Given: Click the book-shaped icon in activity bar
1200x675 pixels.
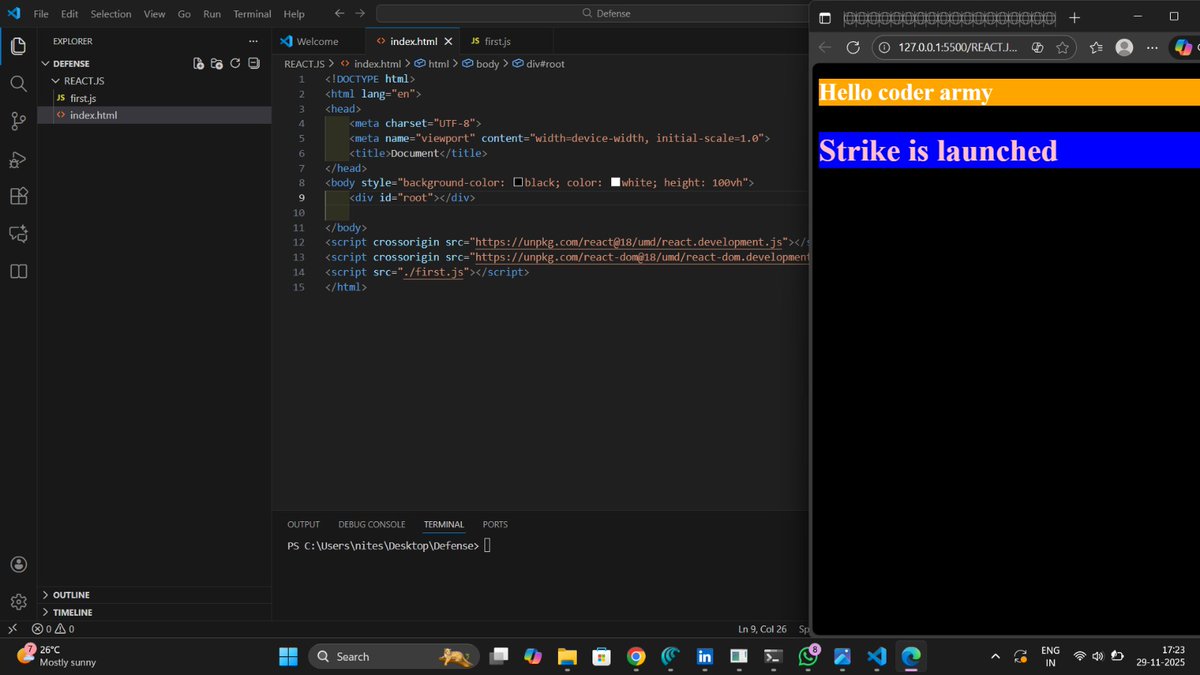Looking at the screenshot, I should pos(18,271).
